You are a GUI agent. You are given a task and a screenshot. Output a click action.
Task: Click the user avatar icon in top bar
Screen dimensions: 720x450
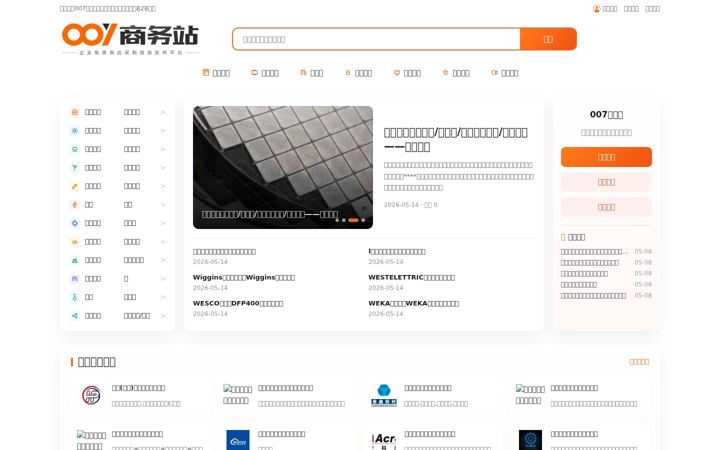pos(596,9)
